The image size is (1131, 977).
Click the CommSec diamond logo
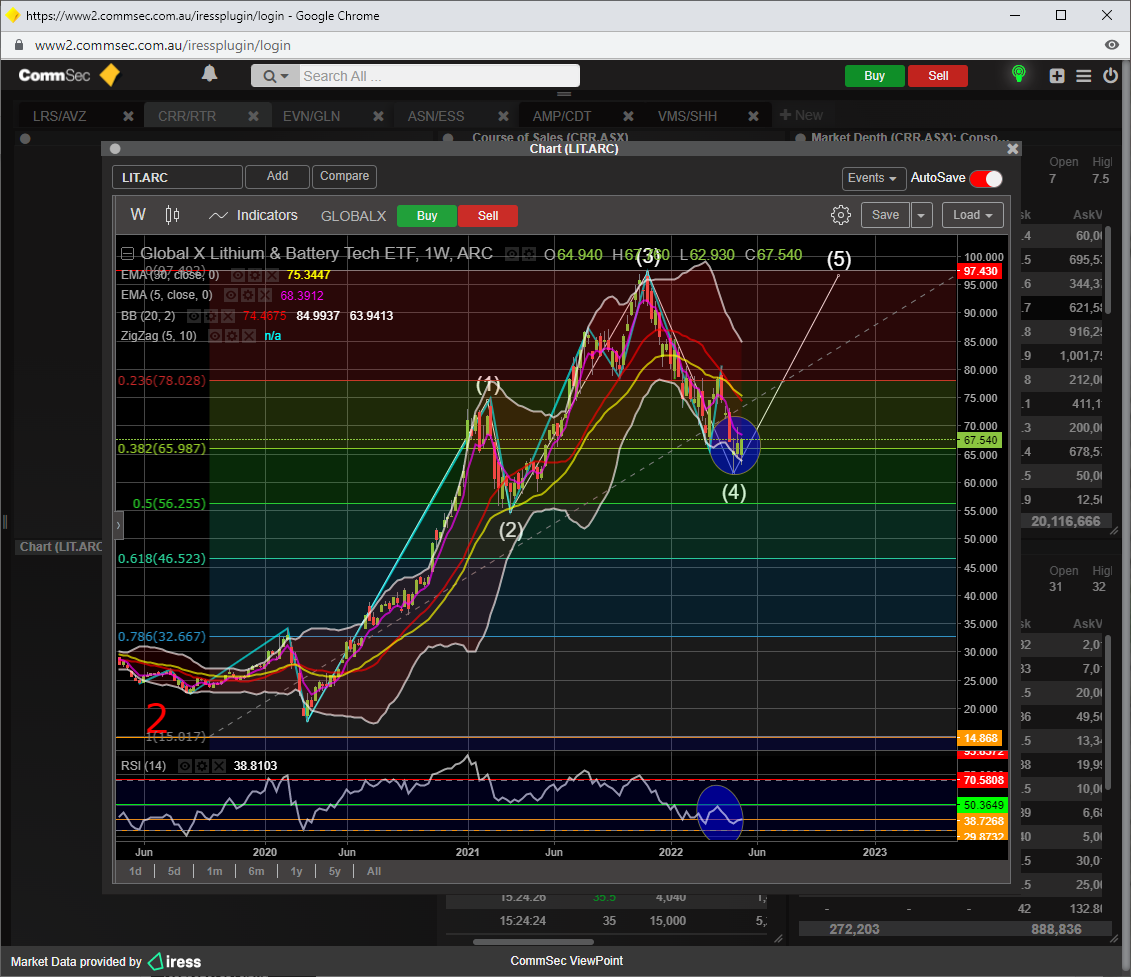pos(110,75)
